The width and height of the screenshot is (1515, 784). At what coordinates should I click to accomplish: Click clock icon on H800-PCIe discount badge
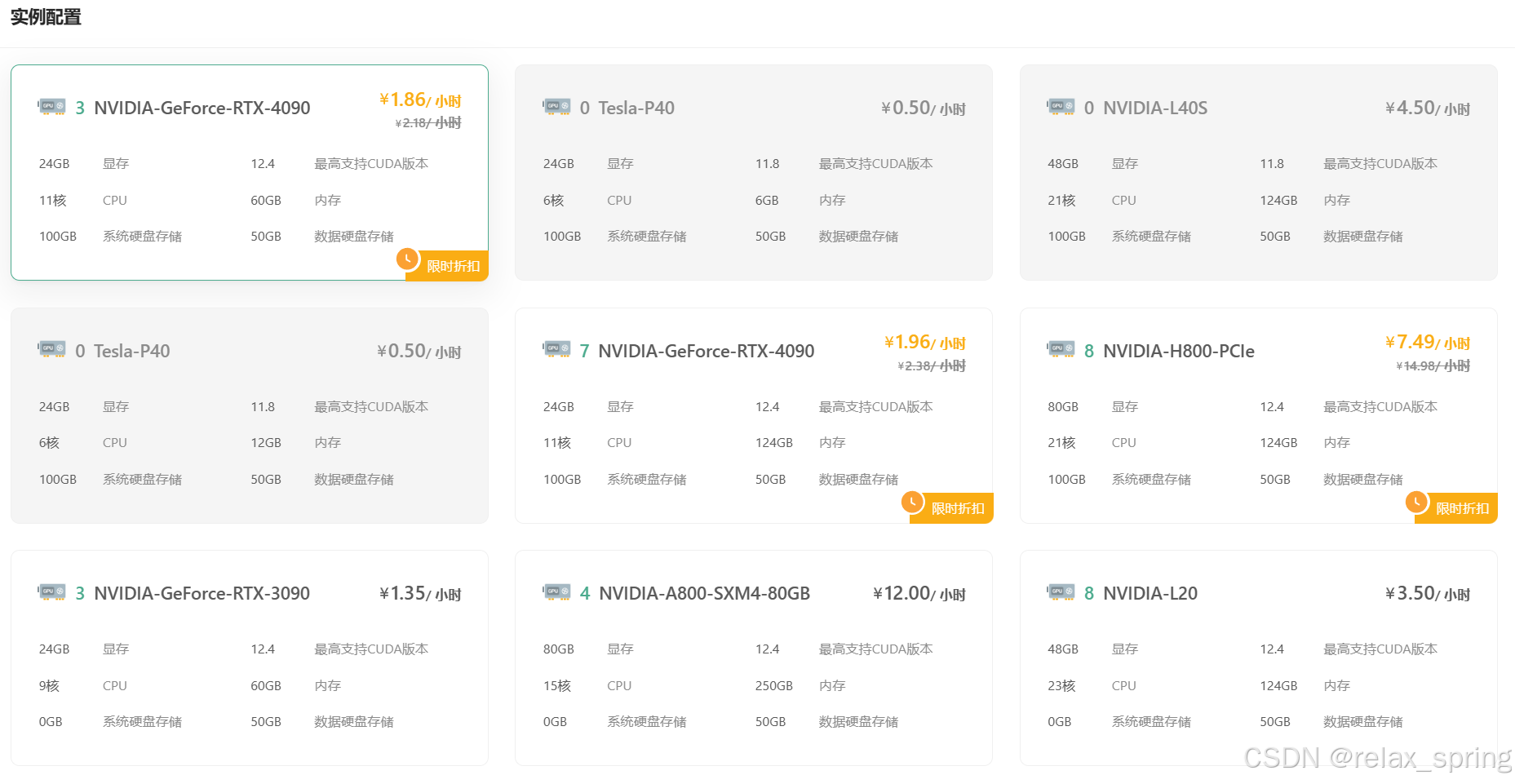click(x=1417, y=502)
